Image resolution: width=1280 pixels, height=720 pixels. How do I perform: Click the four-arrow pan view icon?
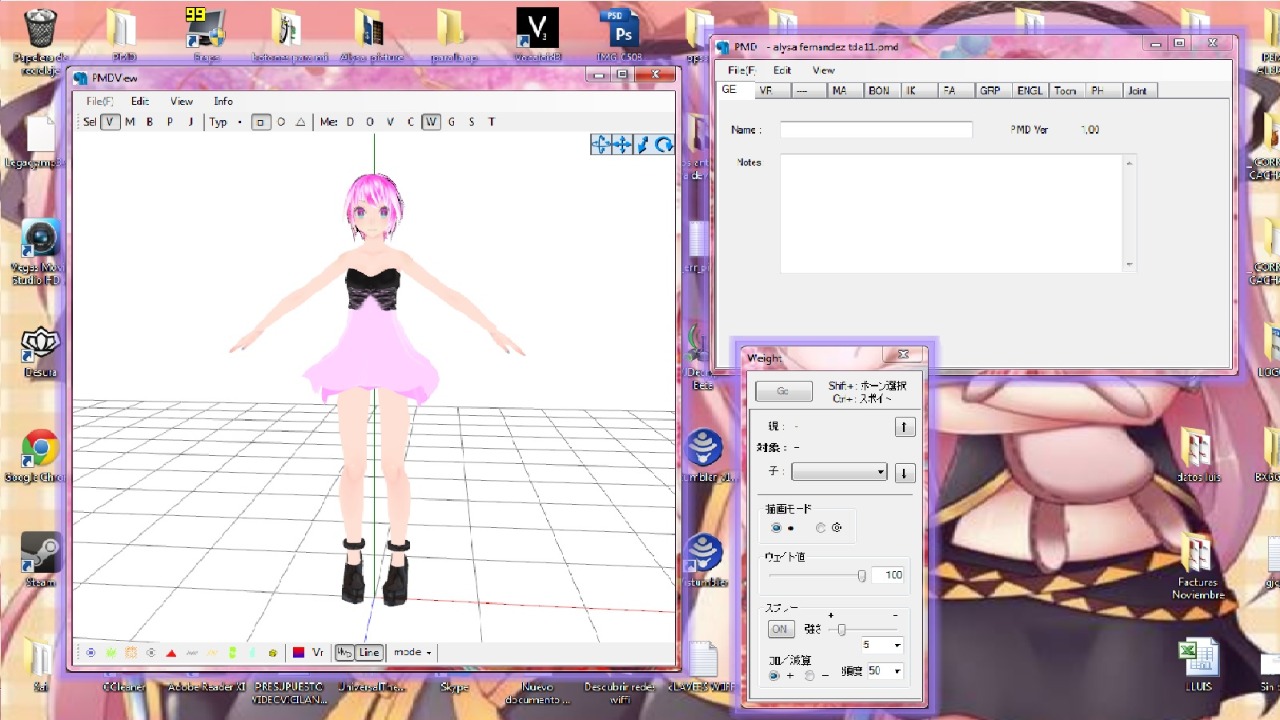click(x=622, y=145)
